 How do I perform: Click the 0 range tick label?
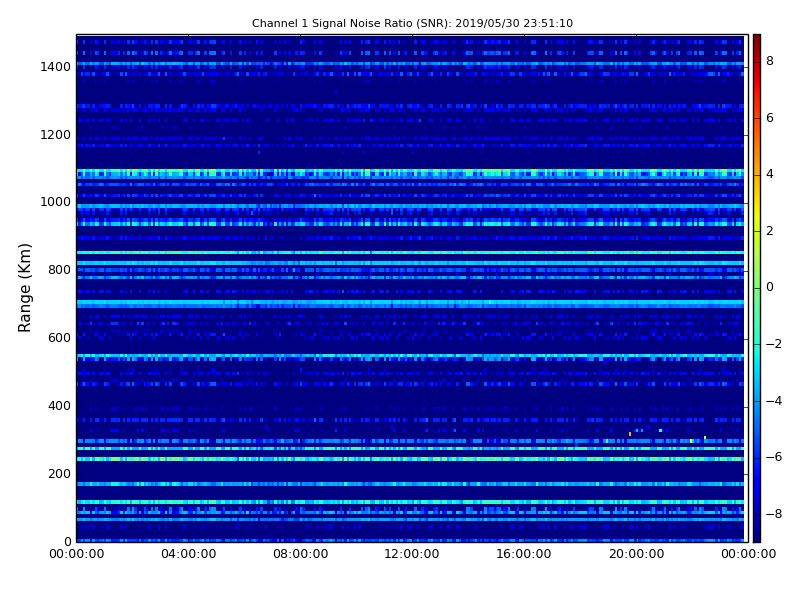(x=67, y=541)
